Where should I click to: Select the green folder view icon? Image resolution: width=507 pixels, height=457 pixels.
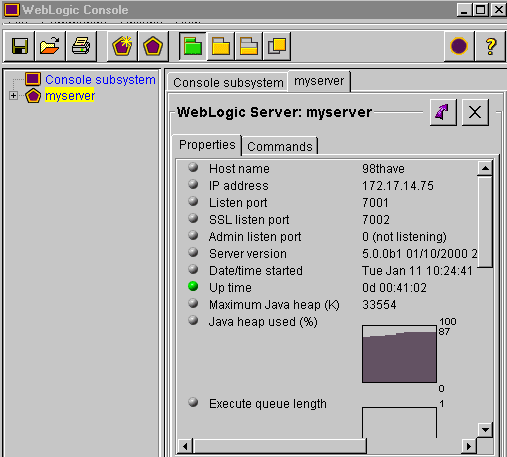[193, 46]
